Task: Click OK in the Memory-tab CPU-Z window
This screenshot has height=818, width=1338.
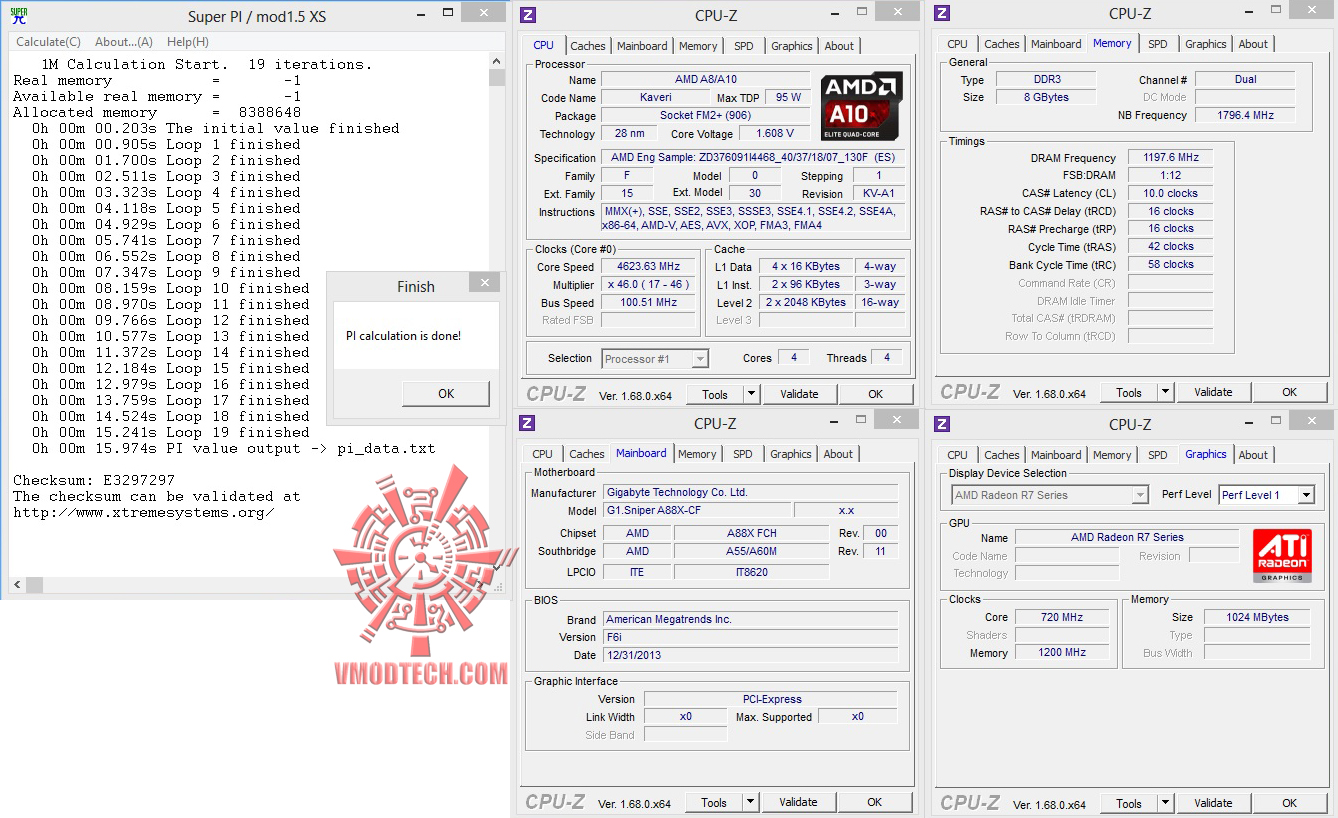Action: click(1290, 392)
